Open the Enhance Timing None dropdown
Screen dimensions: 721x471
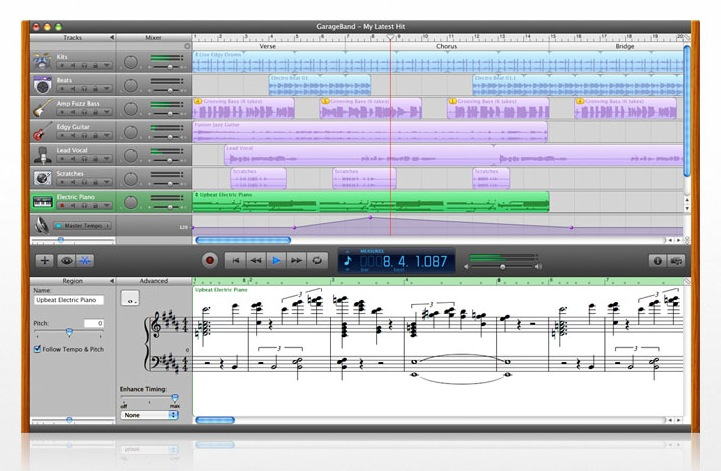150,414
